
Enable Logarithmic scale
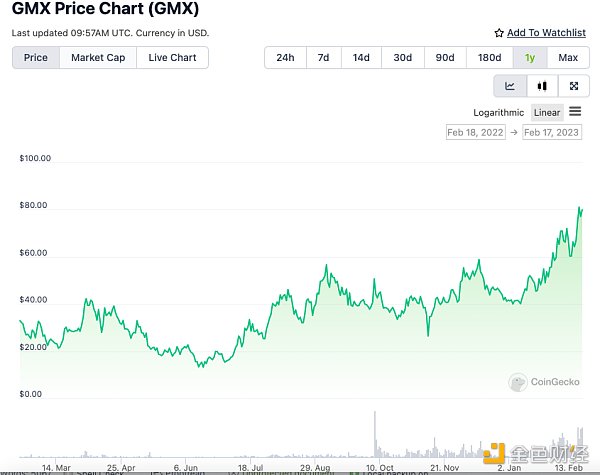(499, 113)
